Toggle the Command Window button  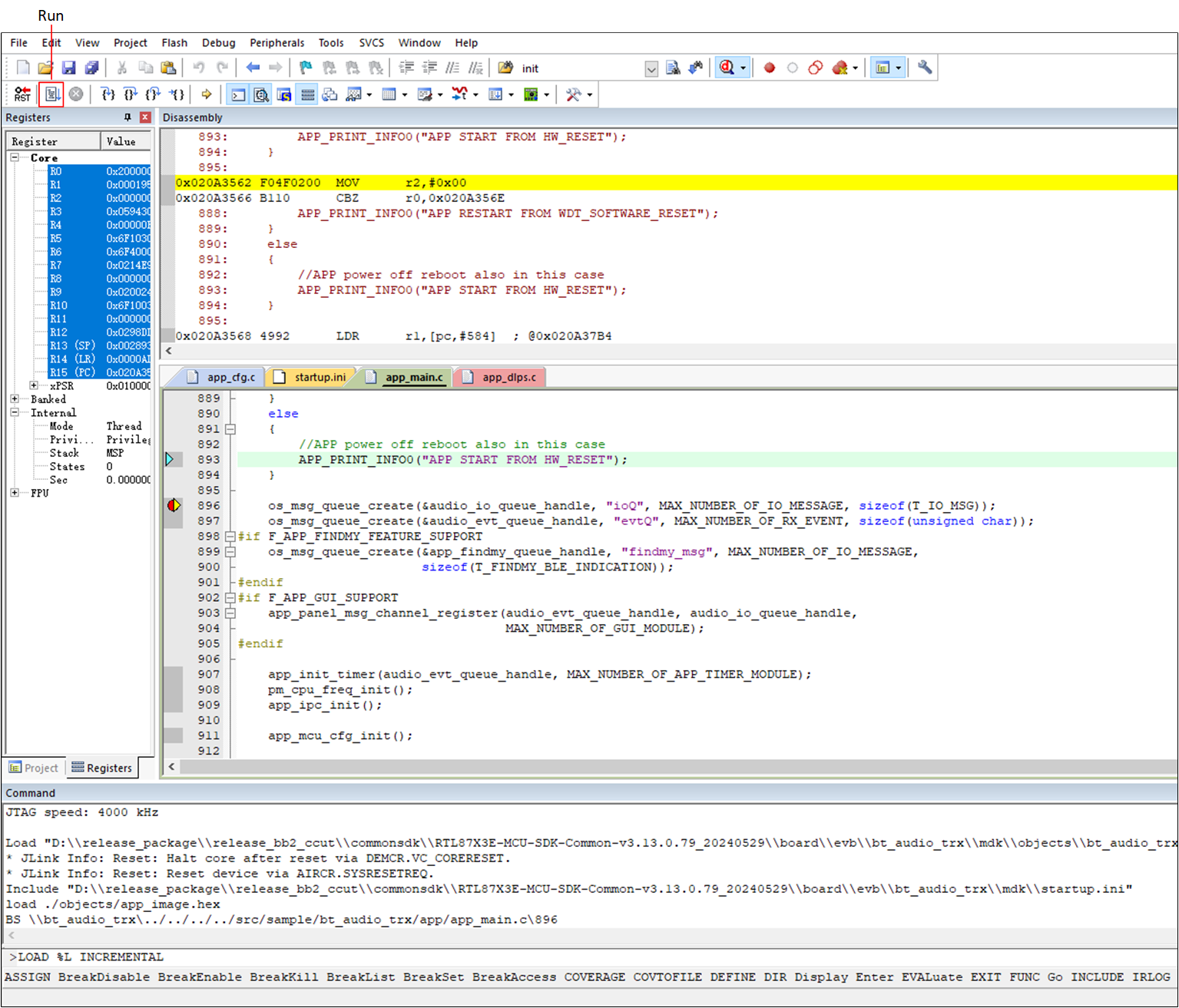tap(239, 94)
